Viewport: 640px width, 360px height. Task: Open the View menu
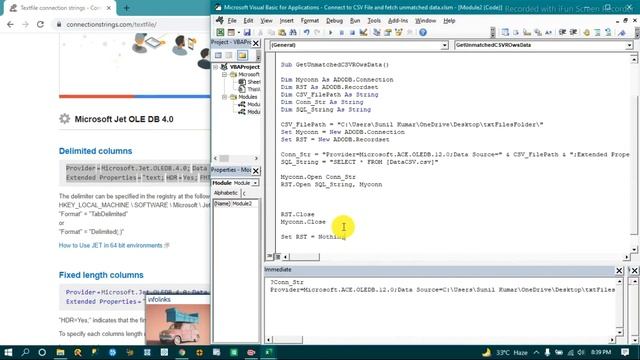[266, 20]
